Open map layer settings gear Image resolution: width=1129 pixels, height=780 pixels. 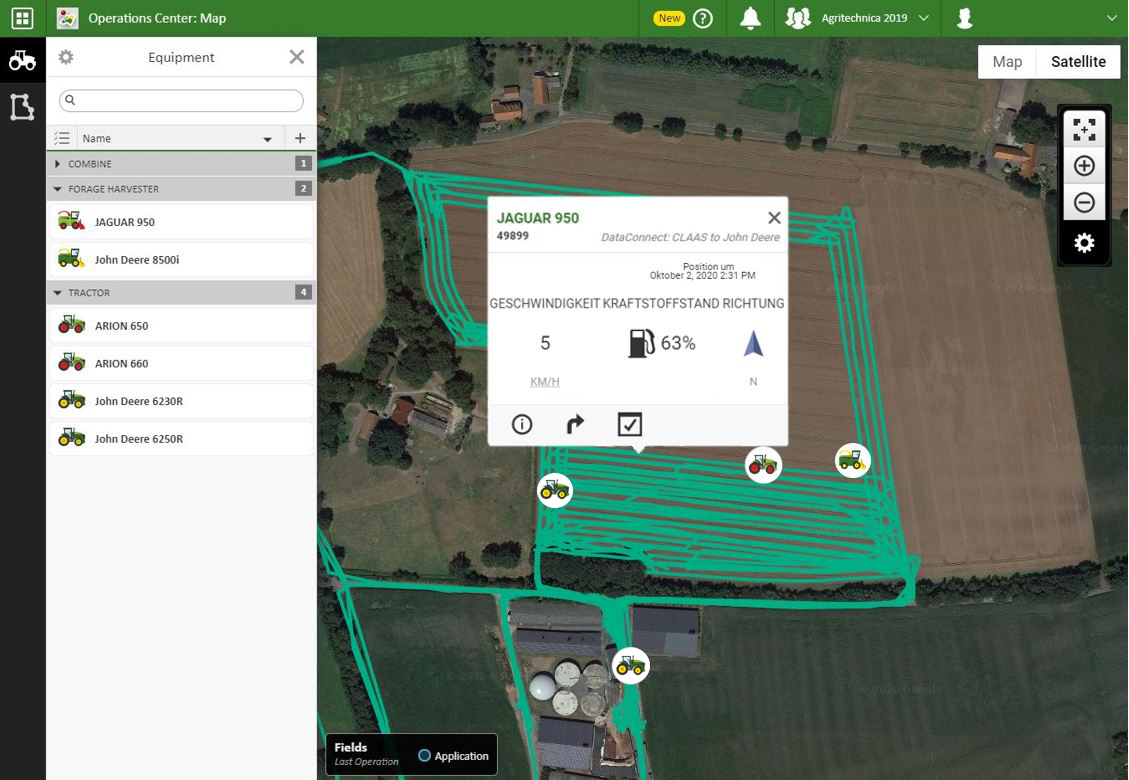tap(1084, 243)
